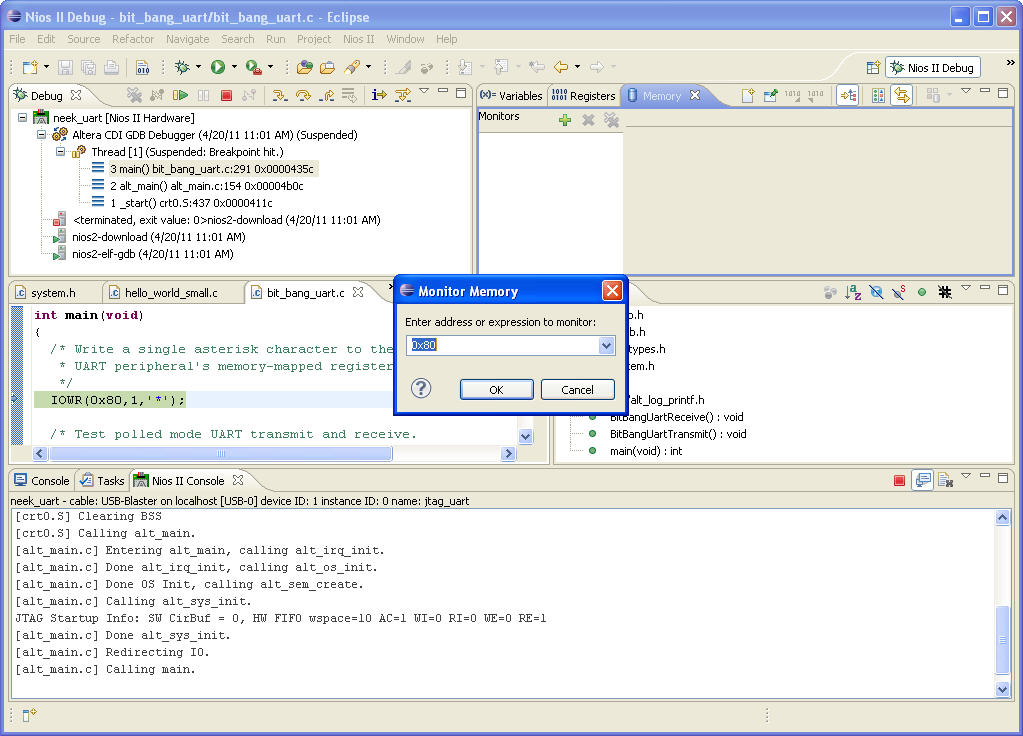
Task: Click the Step Over icon
Action: click(x=303, y=95)
